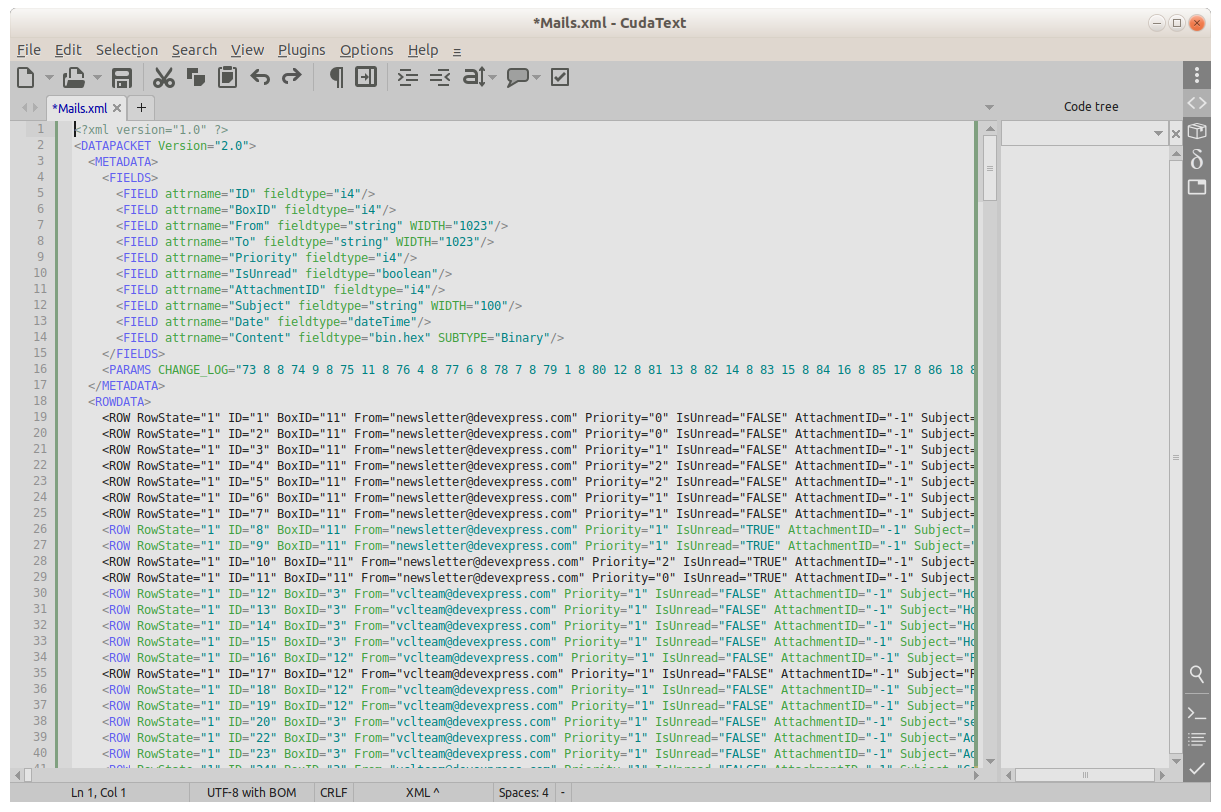Click the Indent lines toolbar icon
This screenshot has height=812, width=1221.
coord(408,78)
